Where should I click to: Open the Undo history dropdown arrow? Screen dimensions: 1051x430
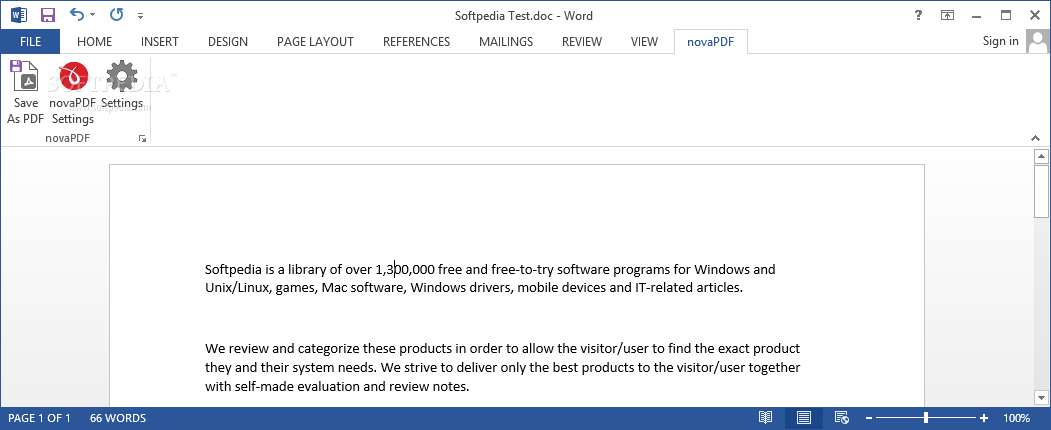pyautogui.click(x=92, y=15)
